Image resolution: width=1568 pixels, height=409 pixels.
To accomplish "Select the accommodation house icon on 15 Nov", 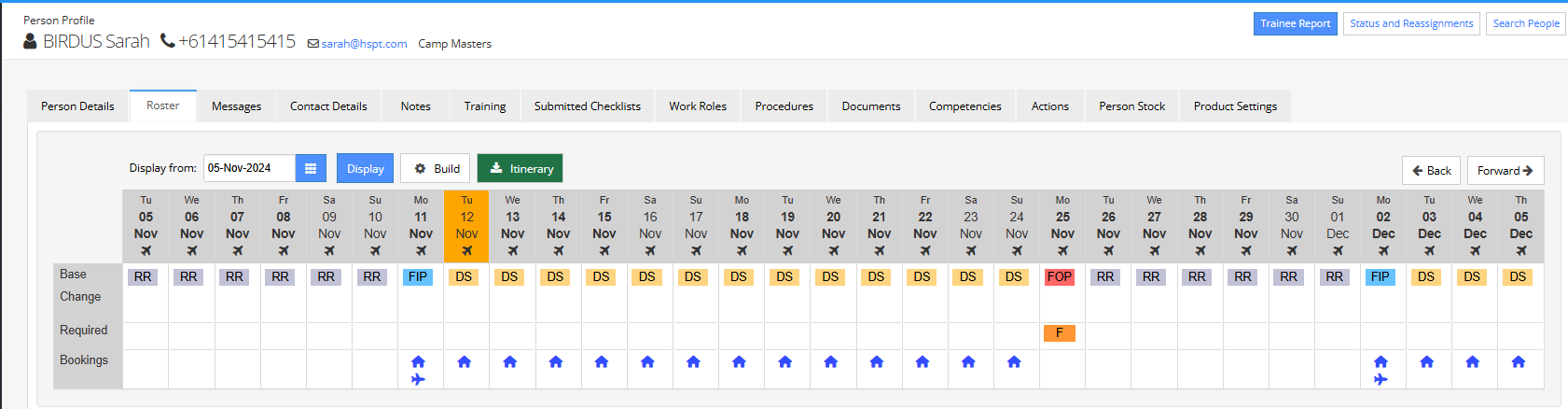I will (602, 361).
